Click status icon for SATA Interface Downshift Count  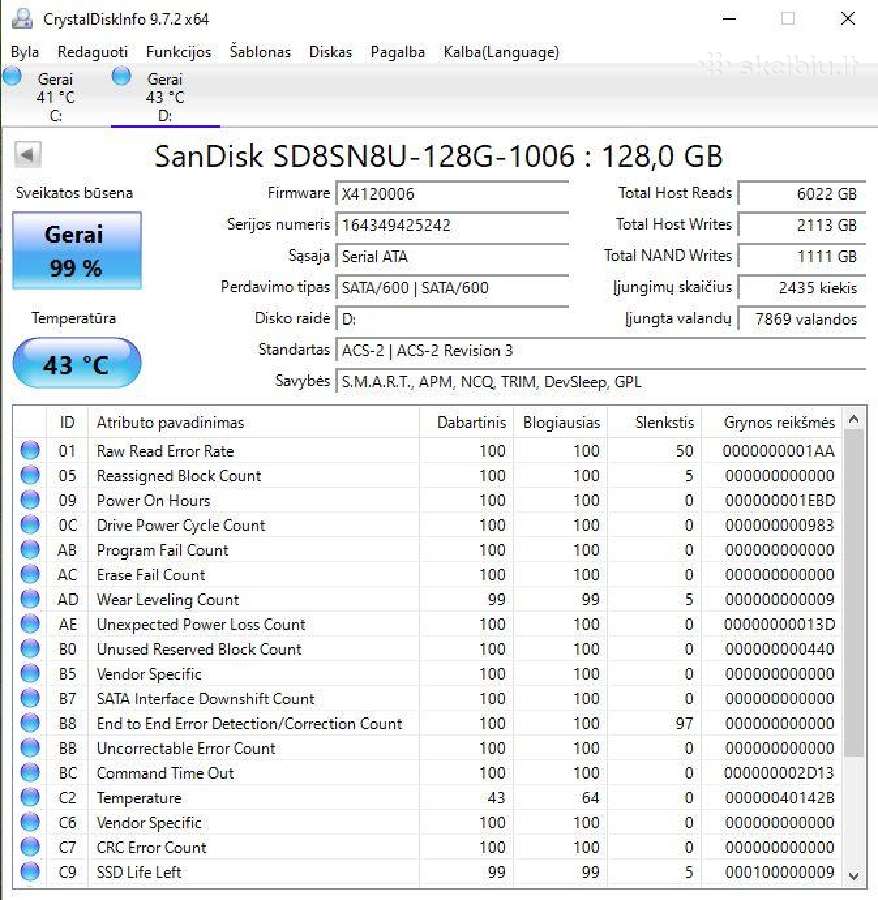30,698
